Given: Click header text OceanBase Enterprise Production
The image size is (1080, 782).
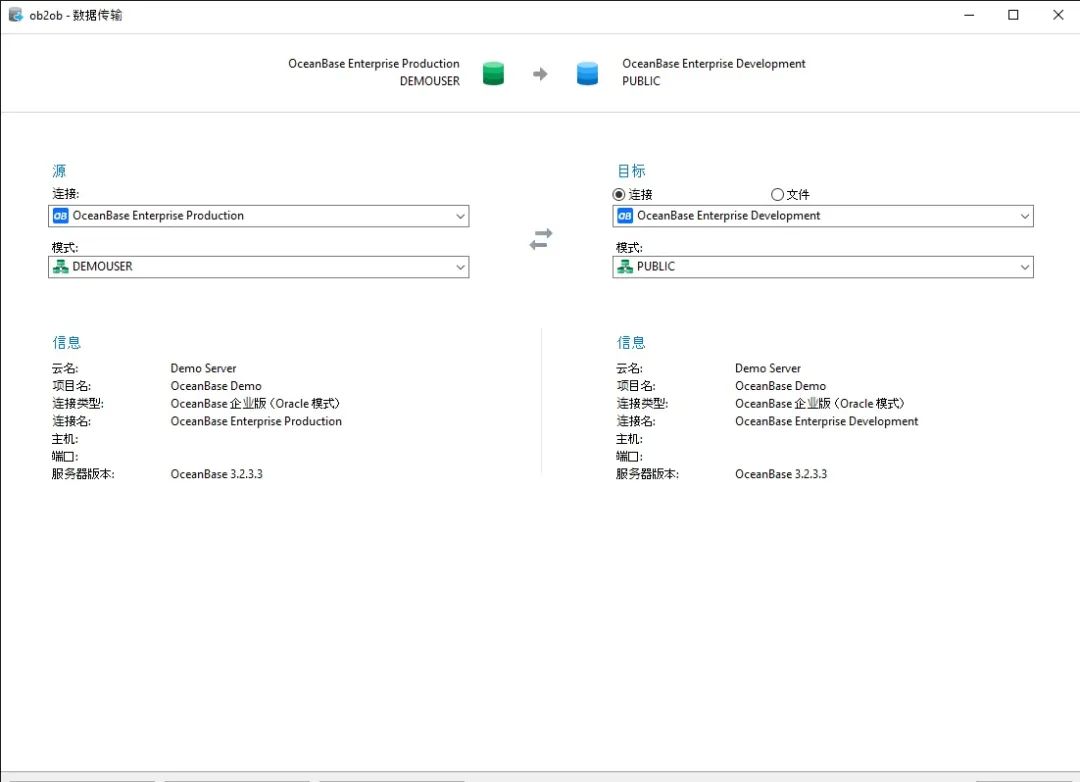Looking at the screenshot, I should pyautogui.click(x=373, y=63).
